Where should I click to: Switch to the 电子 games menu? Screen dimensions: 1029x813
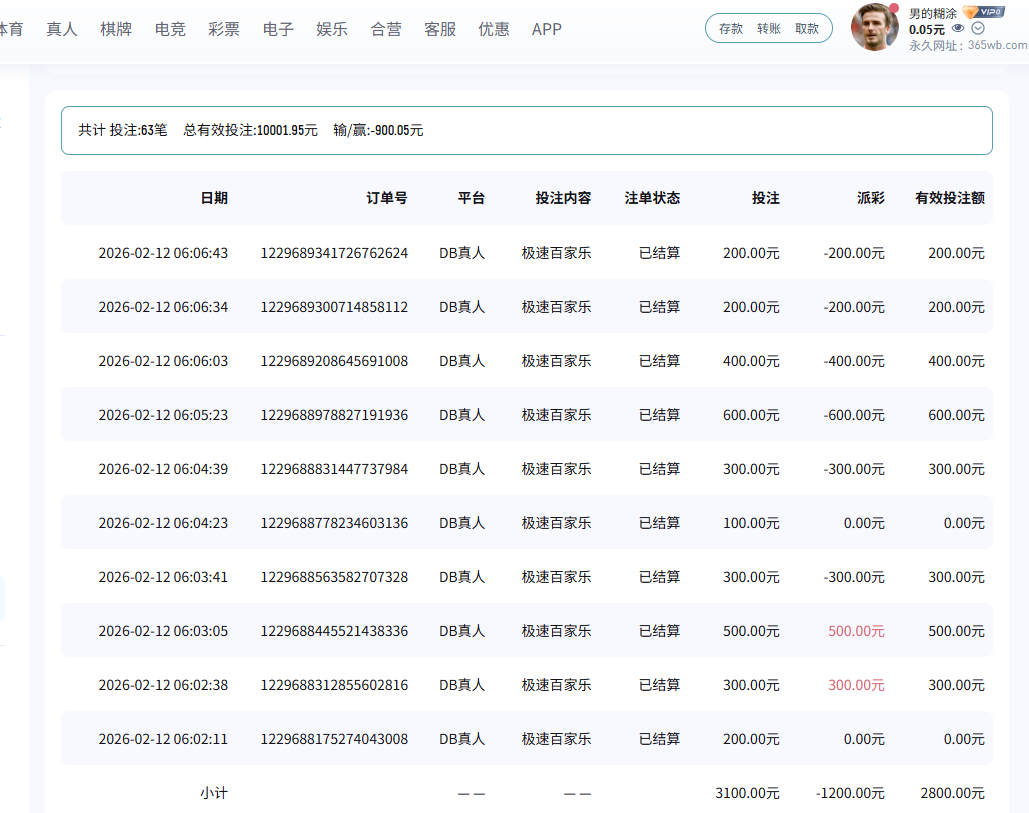[x=278, y=29]
